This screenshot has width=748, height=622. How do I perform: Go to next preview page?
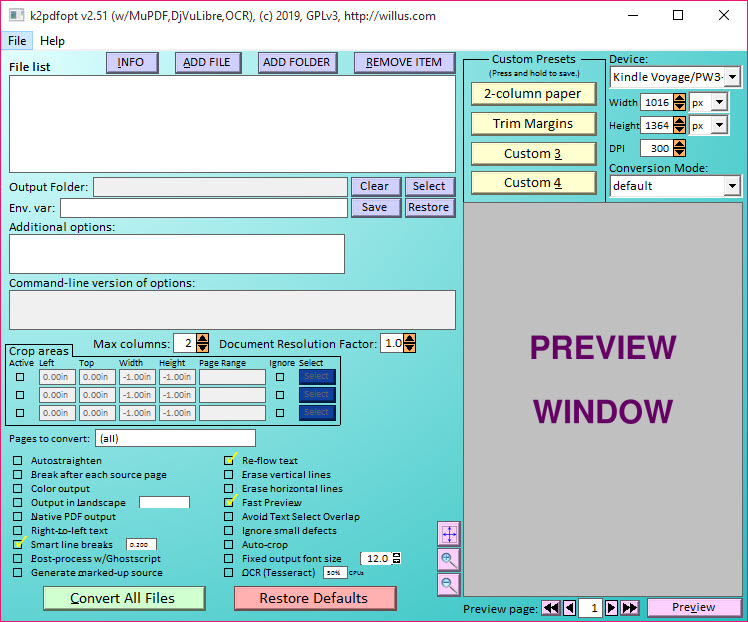[x=611, y=608]
